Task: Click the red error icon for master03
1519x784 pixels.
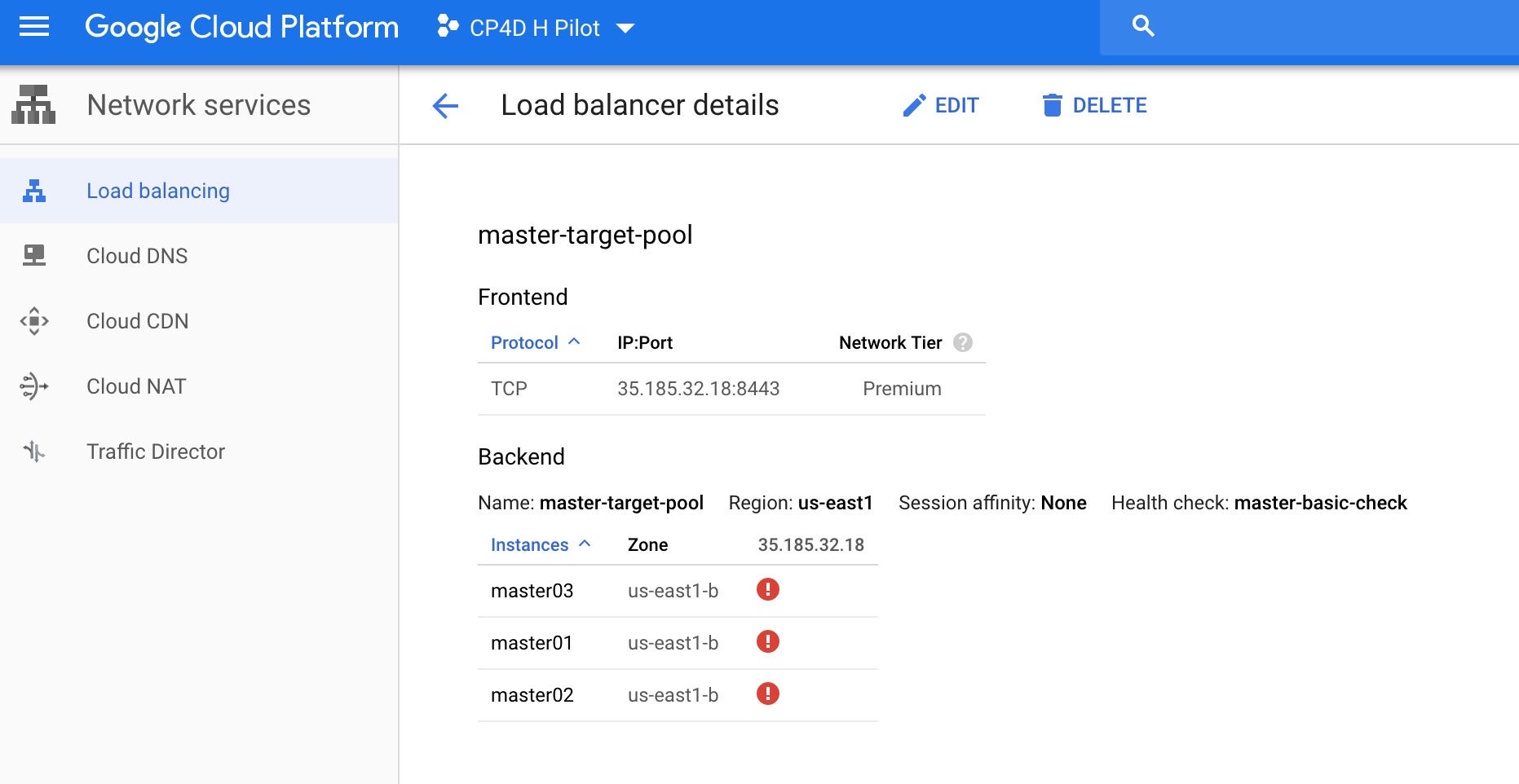Action: 768,589
